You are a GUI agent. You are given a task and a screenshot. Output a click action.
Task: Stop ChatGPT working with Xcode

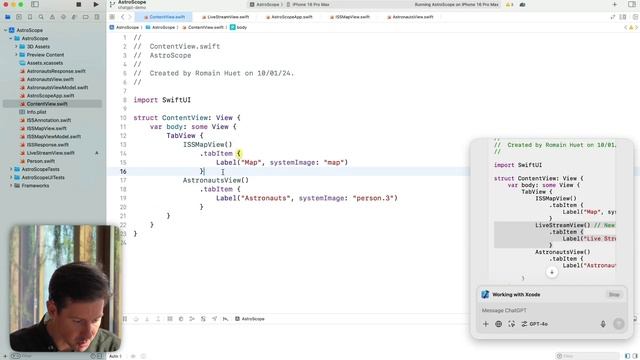point(614,294)
